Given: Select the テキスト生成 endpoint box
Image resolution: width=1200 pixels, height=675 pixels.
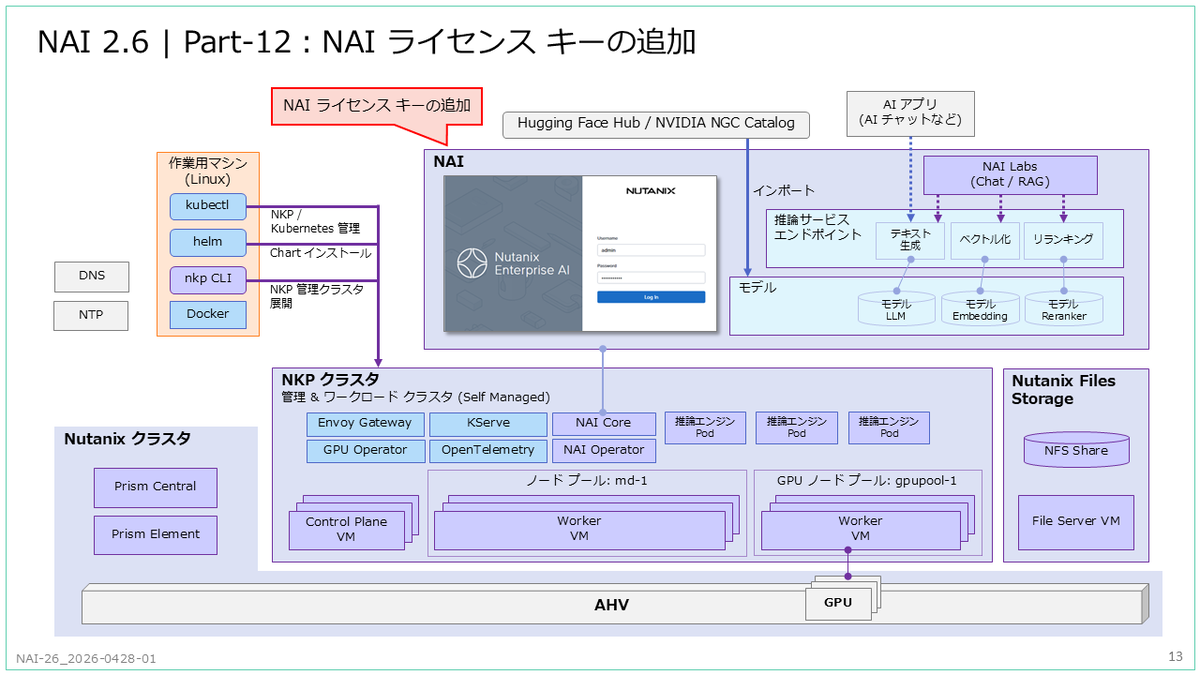Looking at the screenshot, I should [910, 241].
